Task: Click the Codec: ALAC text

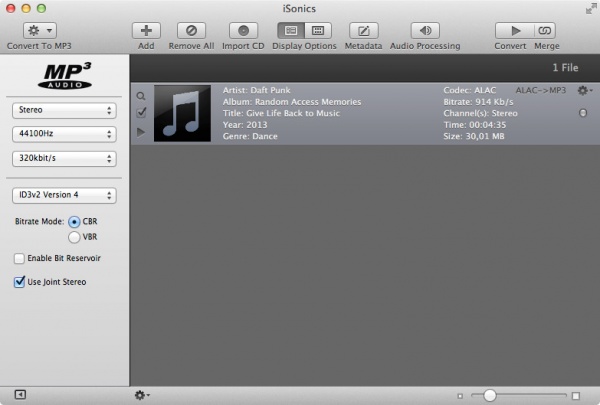Action: (470, 90)
